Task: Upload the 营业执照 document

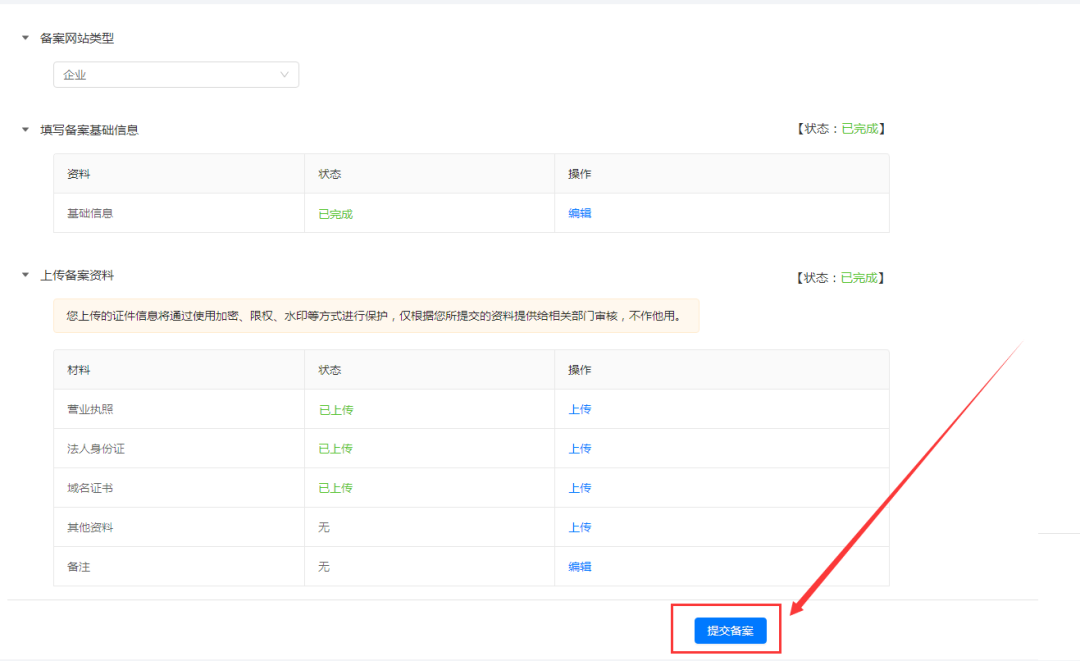Action: pos(580,409)
